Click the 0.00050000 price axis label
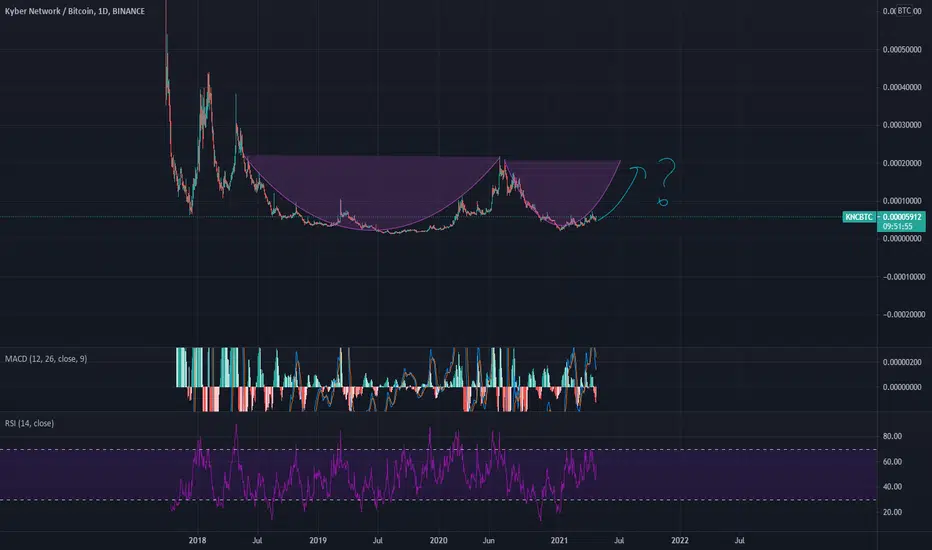 tap(902, 49)
